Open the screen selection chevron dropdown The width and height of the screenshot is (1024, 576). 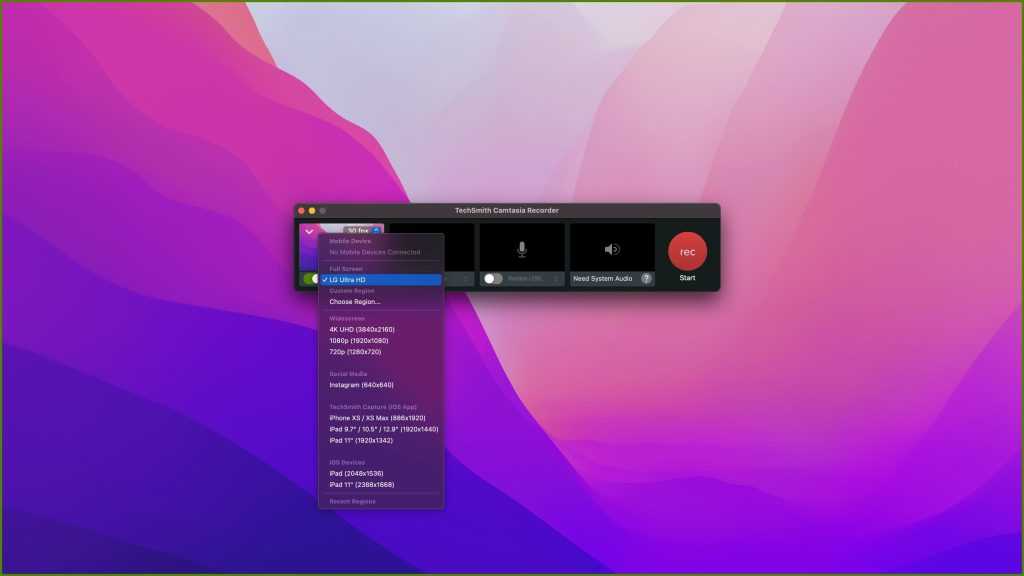(x=308, y=231)
